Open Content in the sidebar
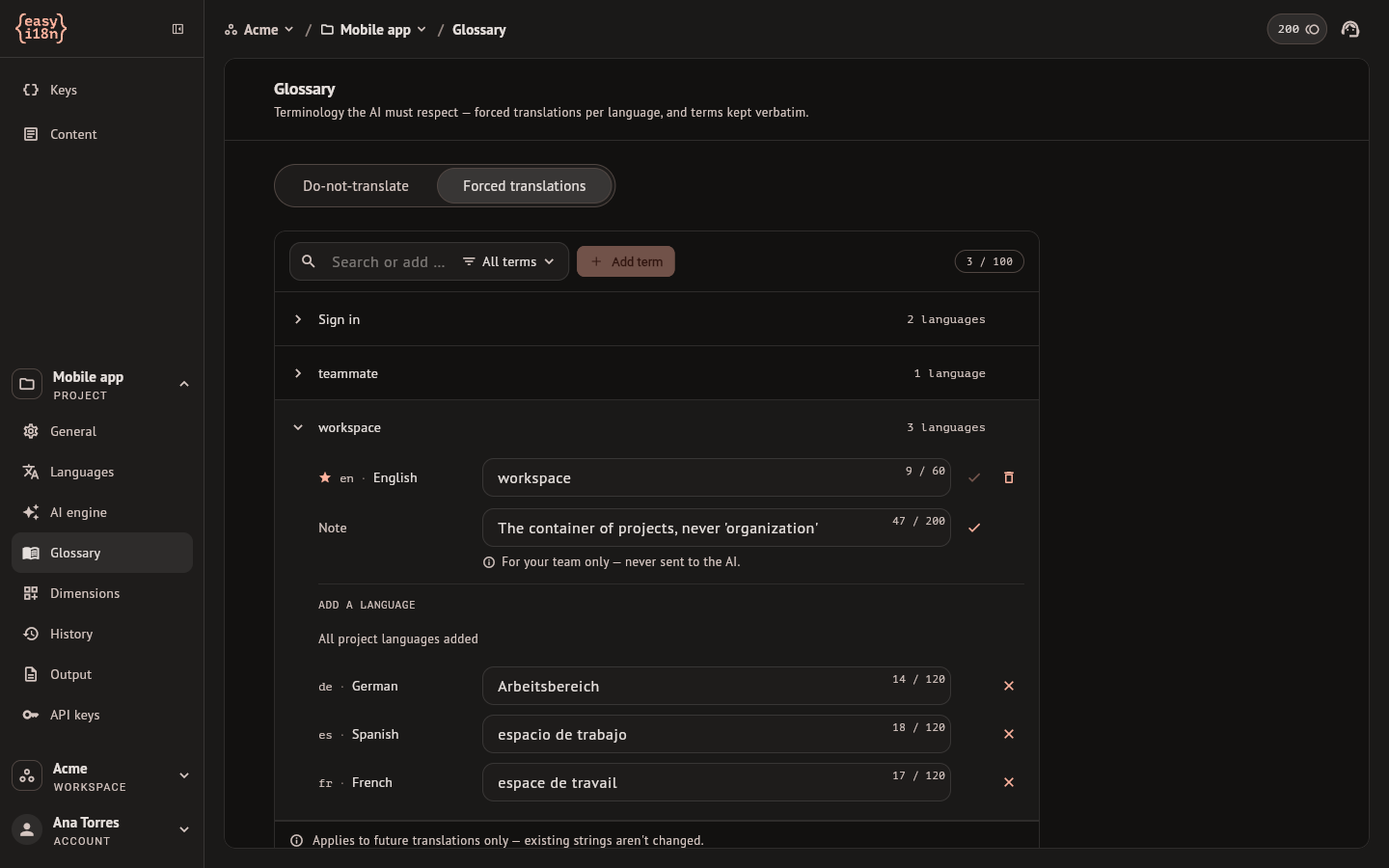The height and width of the screenshot is (868, 1389). coord(102,134)
